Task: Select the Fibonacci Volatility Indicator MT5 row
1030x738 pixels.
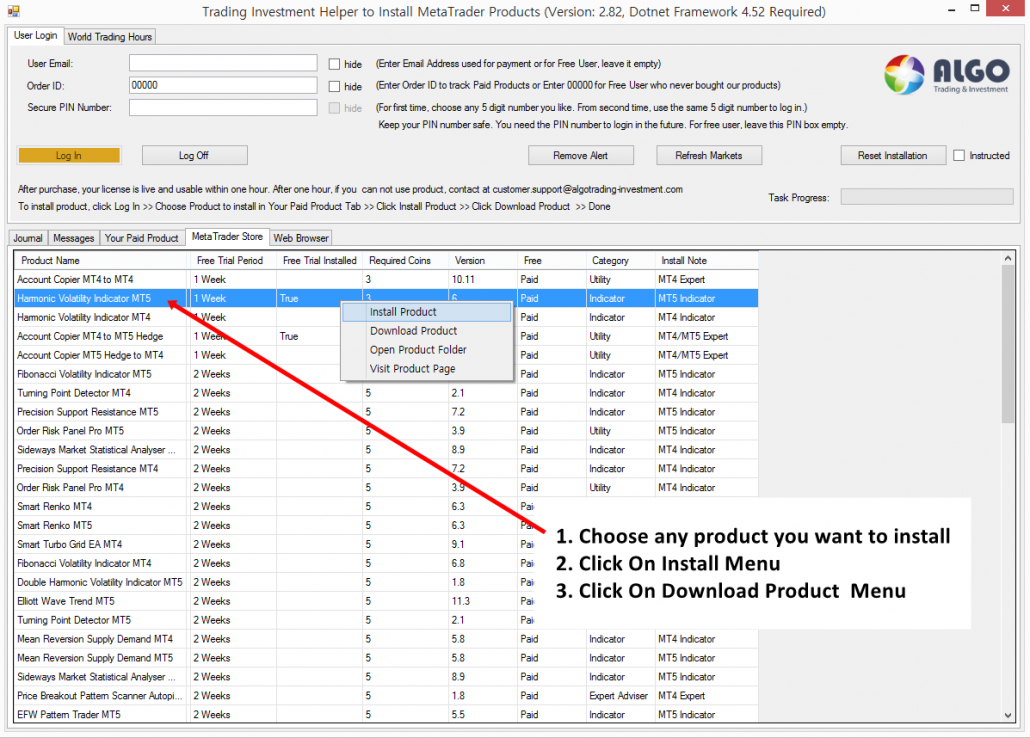Action: (x=386, y=375)
